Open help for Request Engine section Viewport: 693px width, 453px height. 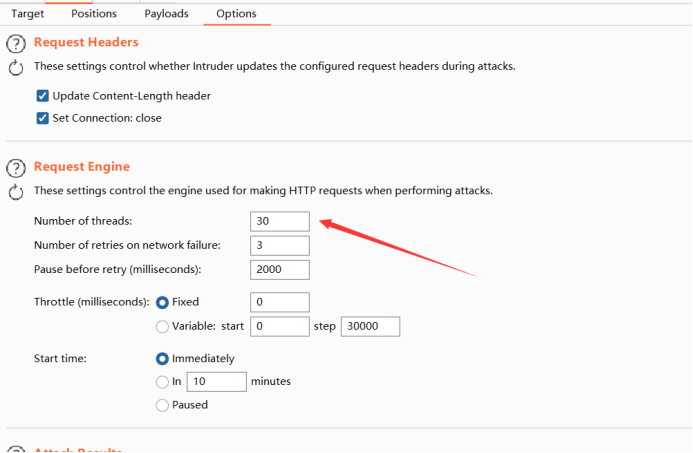coord(16,167)
